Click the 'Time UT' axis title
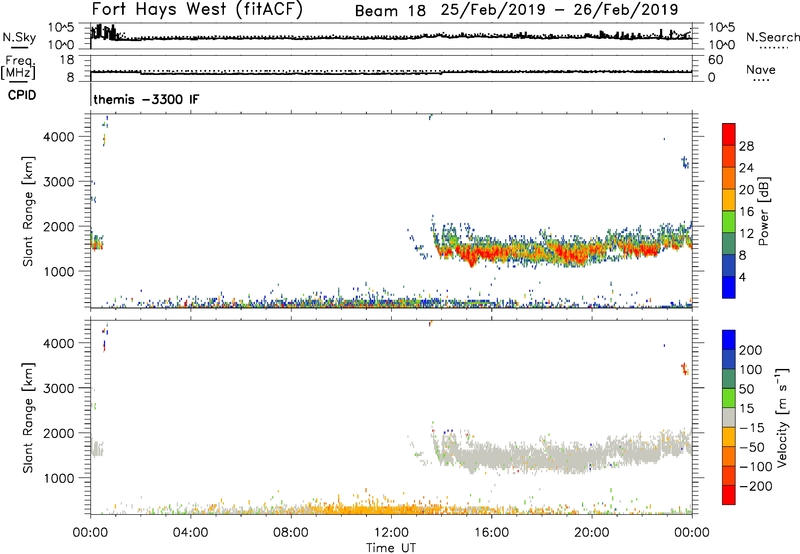 point(391,547)
